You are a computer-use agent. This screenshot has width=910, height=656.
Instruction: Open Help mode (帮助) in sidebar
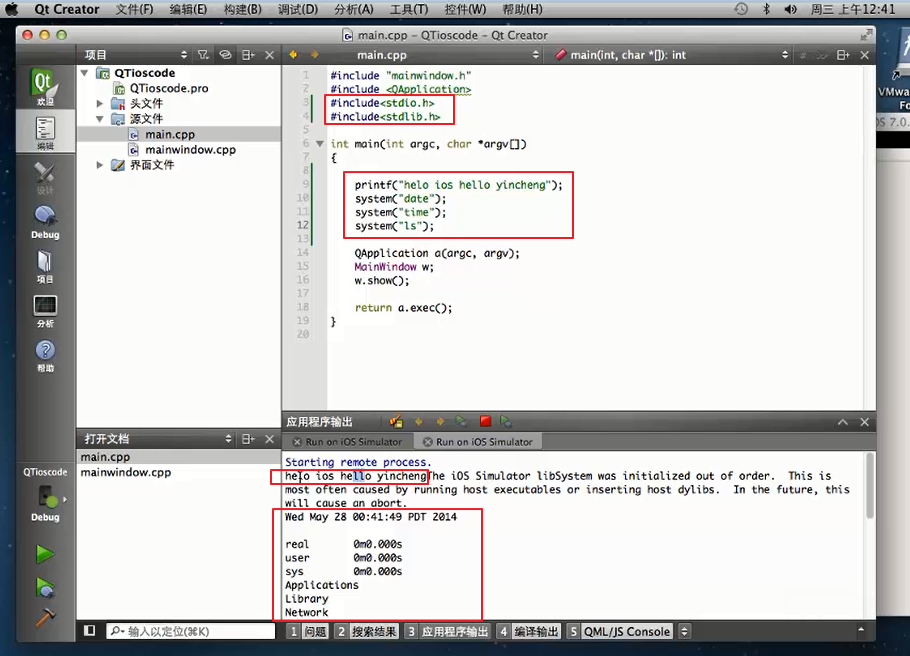45,356
